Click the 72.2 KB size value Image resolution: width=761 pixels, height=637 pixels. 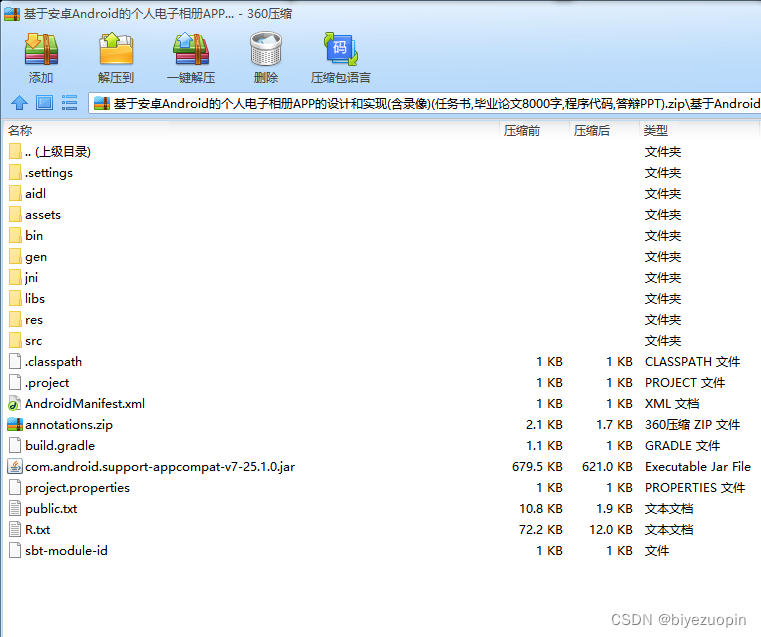tap(540, 530)
